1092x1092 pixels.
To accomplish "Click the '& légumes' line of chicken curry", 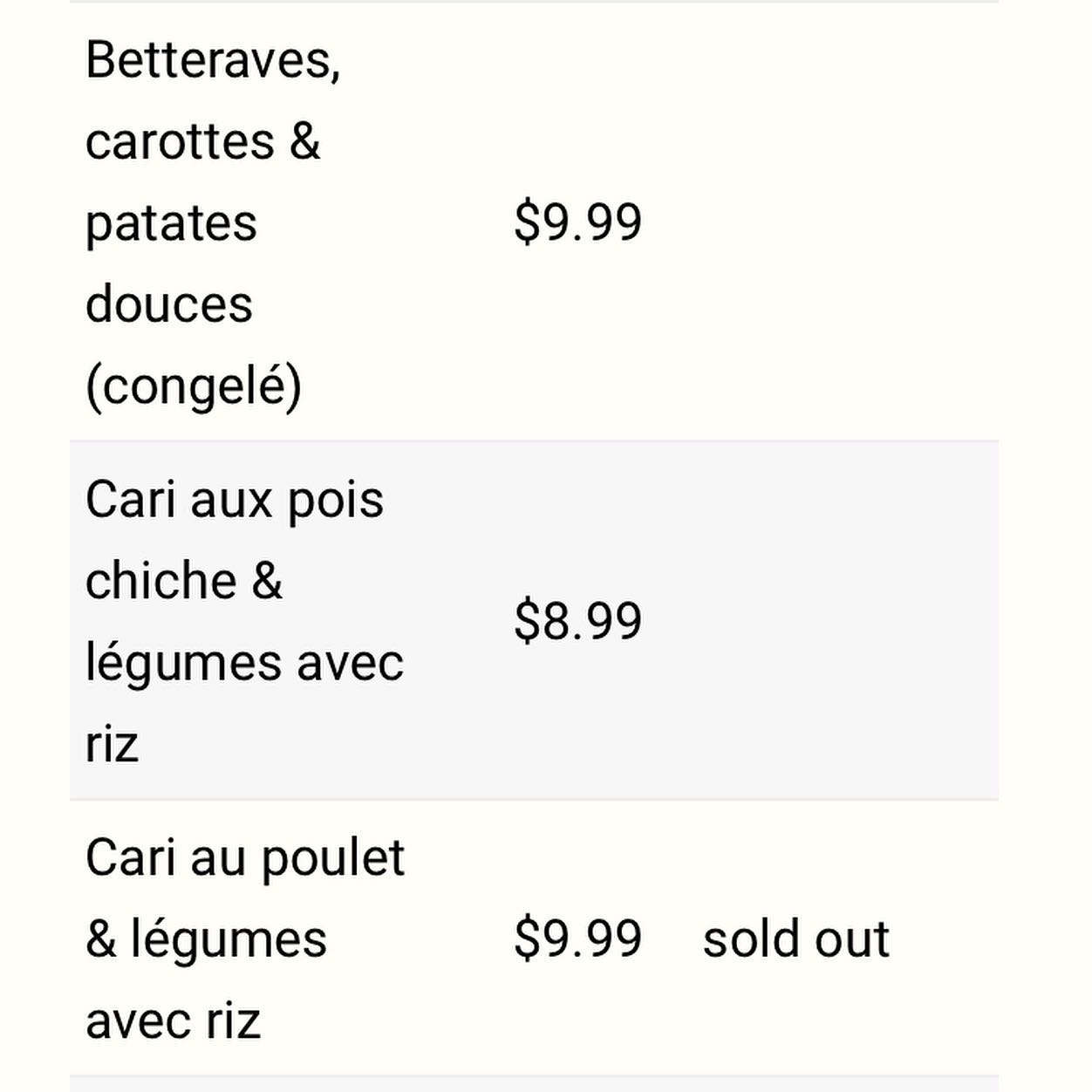I will coord(206,939).
